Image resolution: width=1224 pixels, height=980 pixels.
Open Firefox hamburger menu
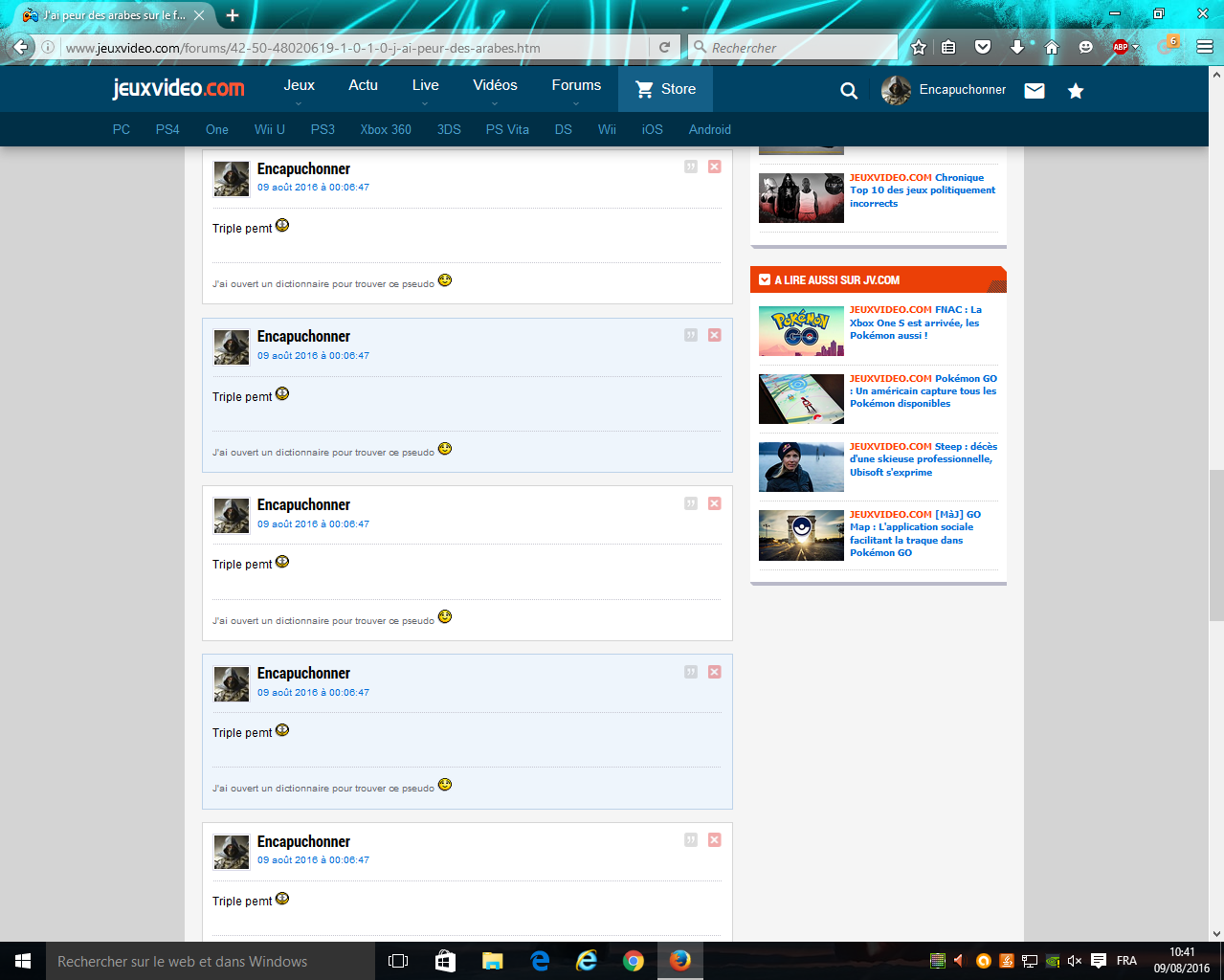tap(1205, 47)
